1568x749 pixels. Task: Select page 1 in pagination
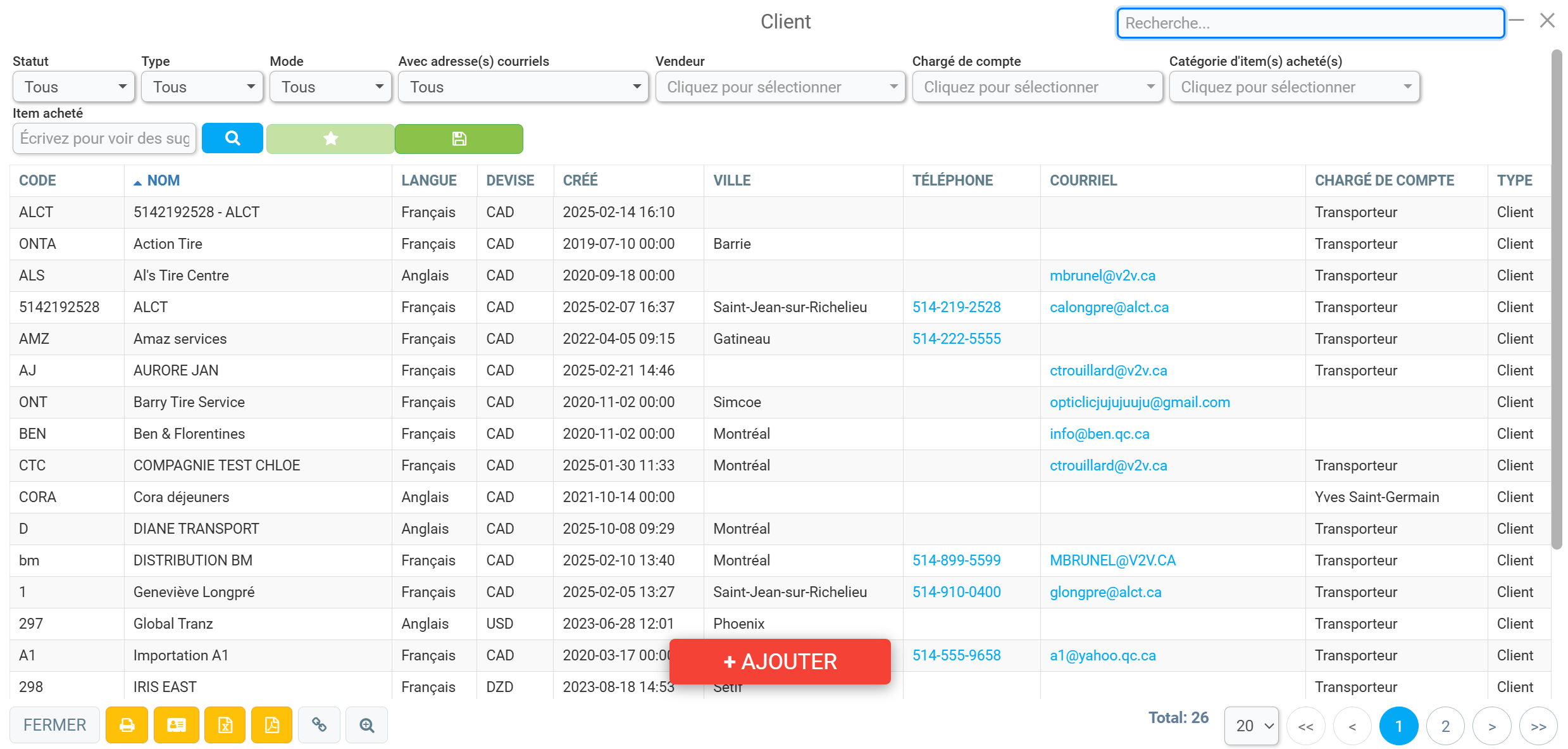(x=1398, y=726)
